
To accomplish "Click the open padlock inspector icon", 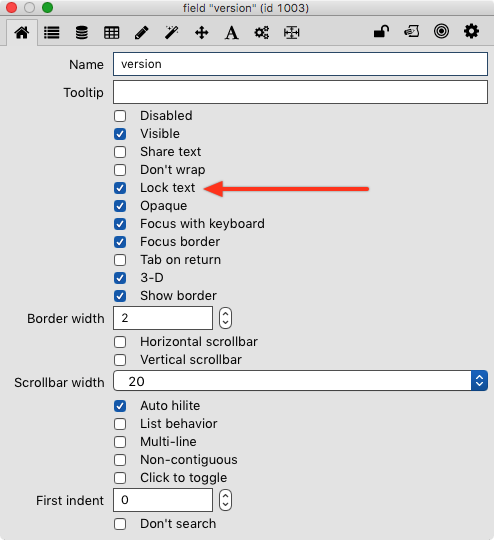I will [381, 32].
